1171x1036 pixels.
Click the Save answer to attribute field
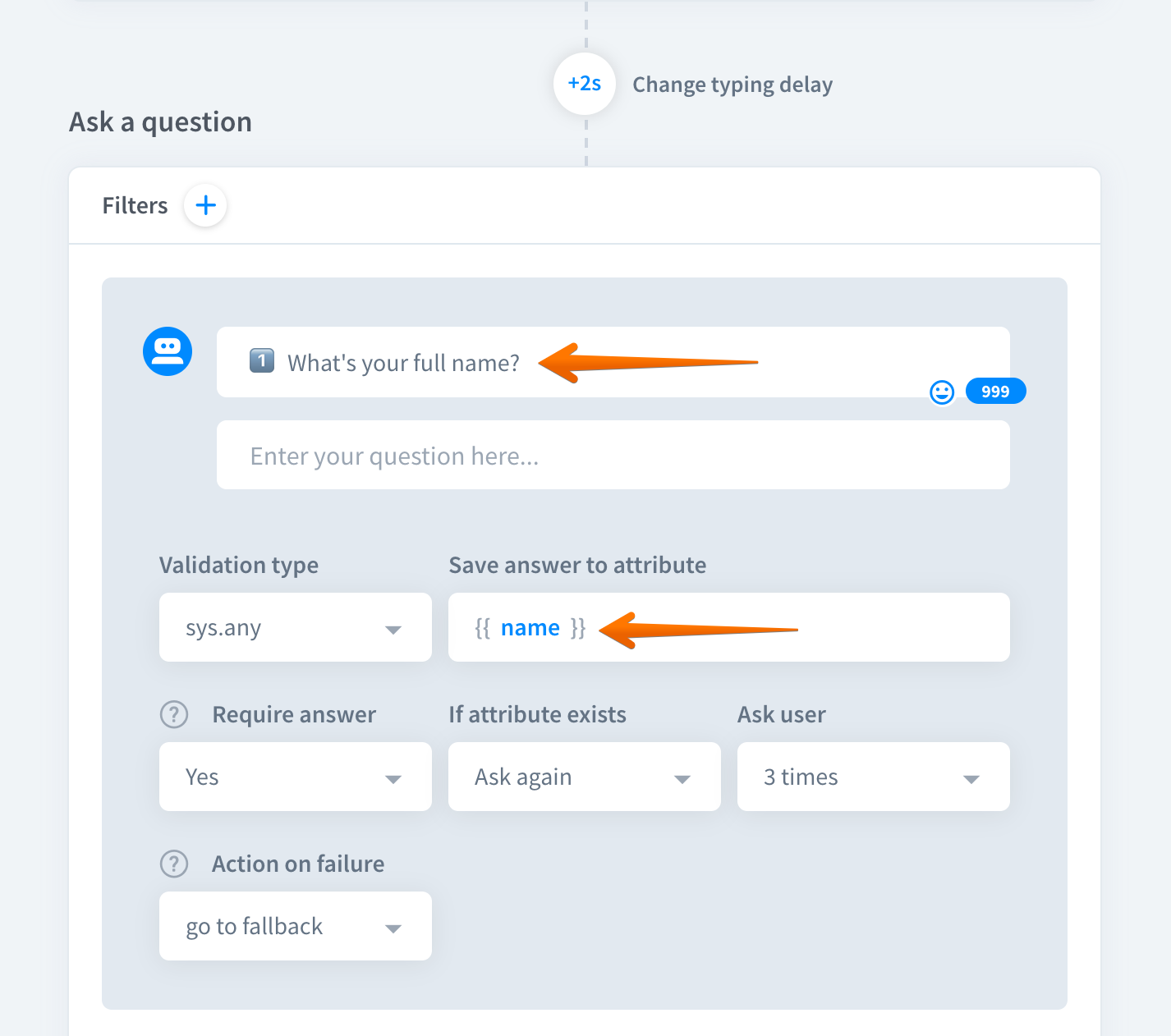[x=862, y=628]
